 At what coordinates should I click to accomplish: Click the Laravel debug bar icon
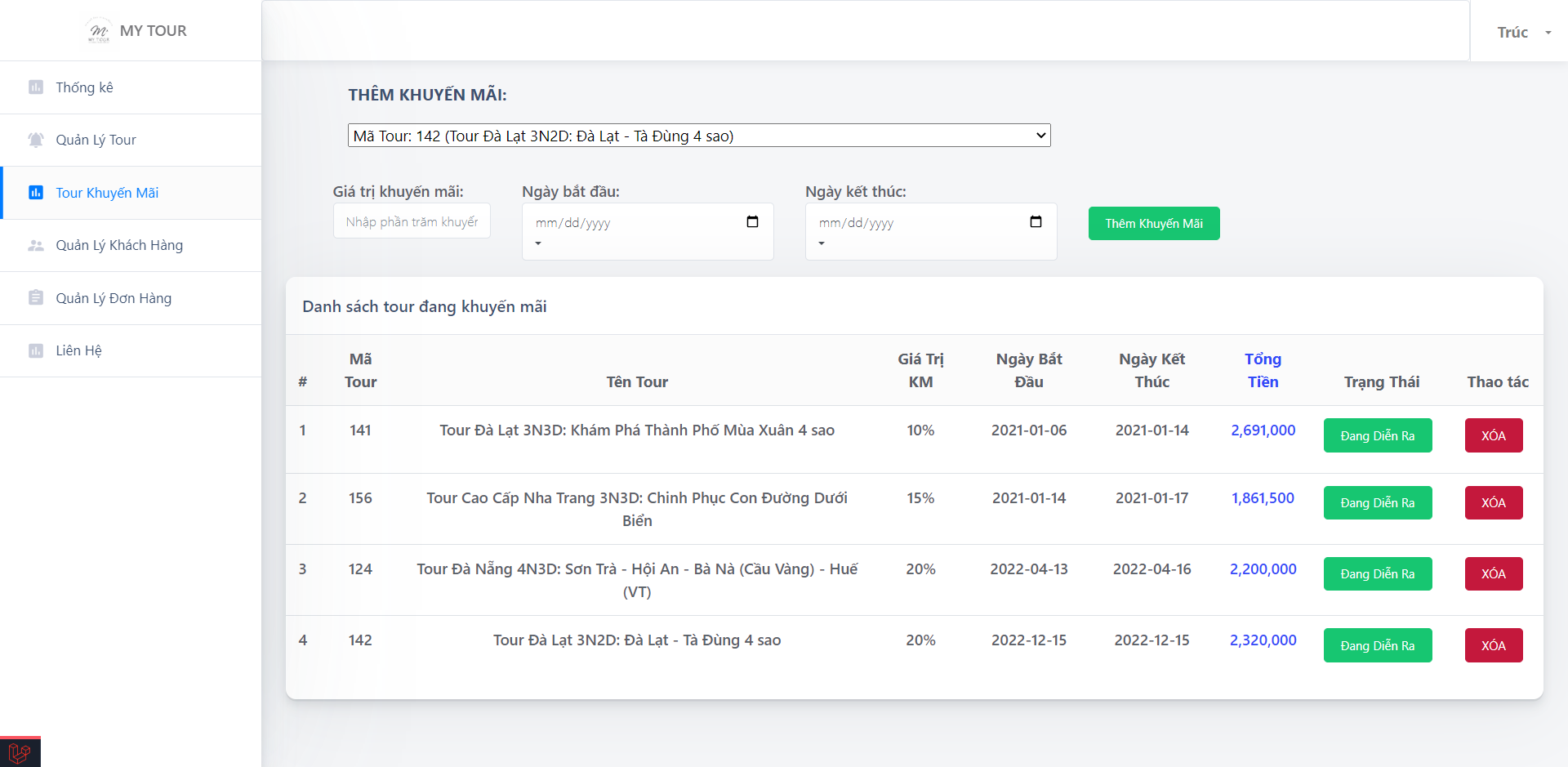pyautogui.click(x=20, y=752)
